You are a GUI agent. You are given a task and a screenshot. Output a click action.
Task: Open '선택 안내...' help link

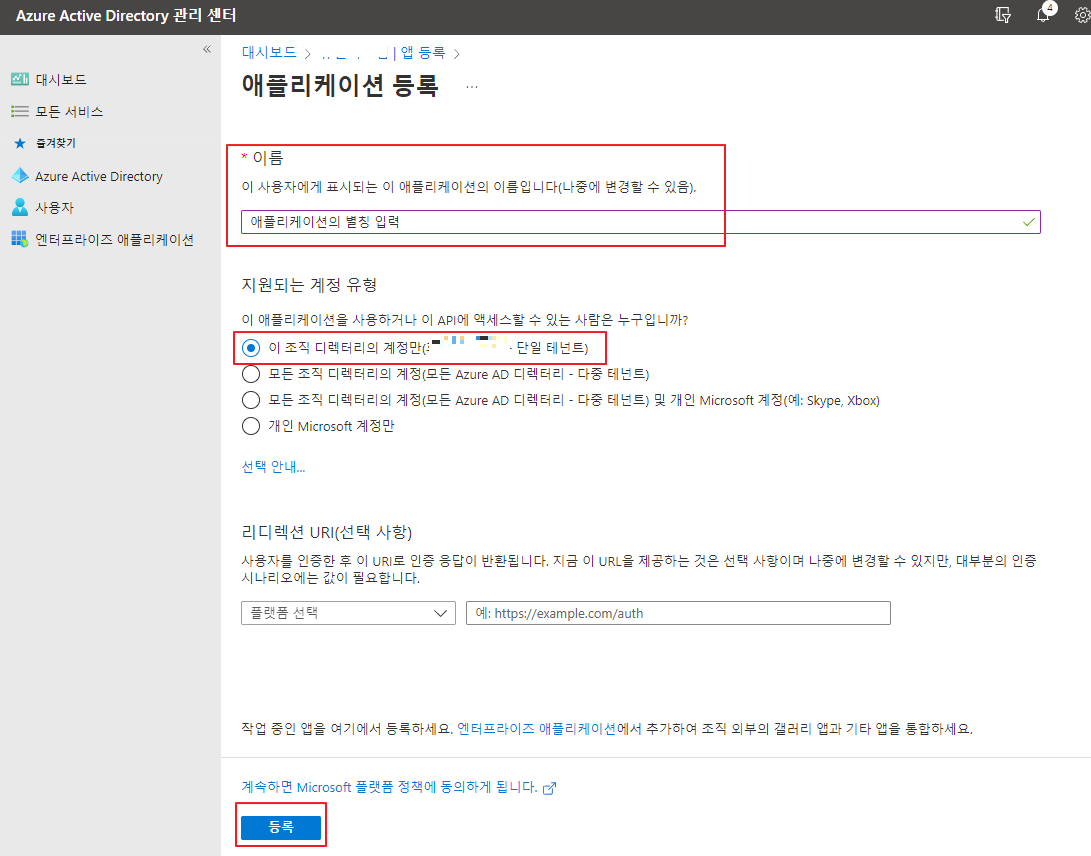[x=273, y=466]
